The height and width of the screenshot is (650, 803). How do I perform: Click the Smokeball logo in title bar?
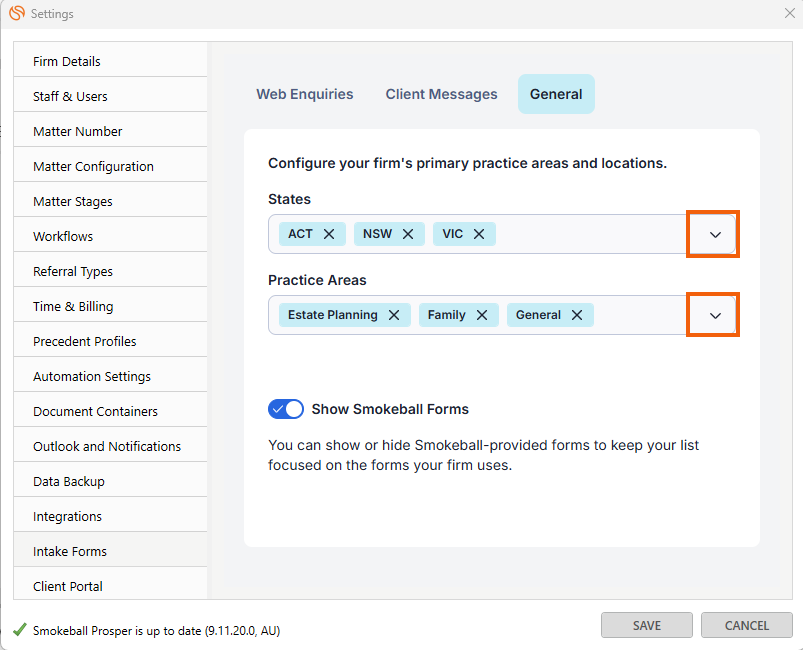coord(16,14)
